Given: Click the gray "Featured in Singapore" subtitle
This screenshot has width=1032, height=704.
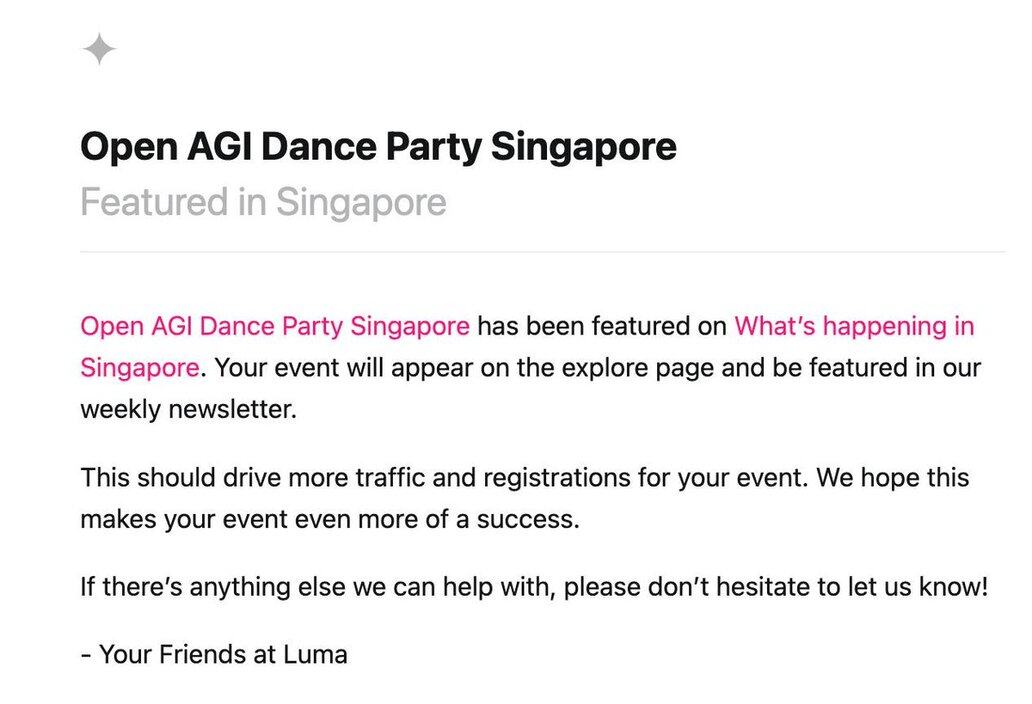Looking at the screenshot, I should [263, 203].
